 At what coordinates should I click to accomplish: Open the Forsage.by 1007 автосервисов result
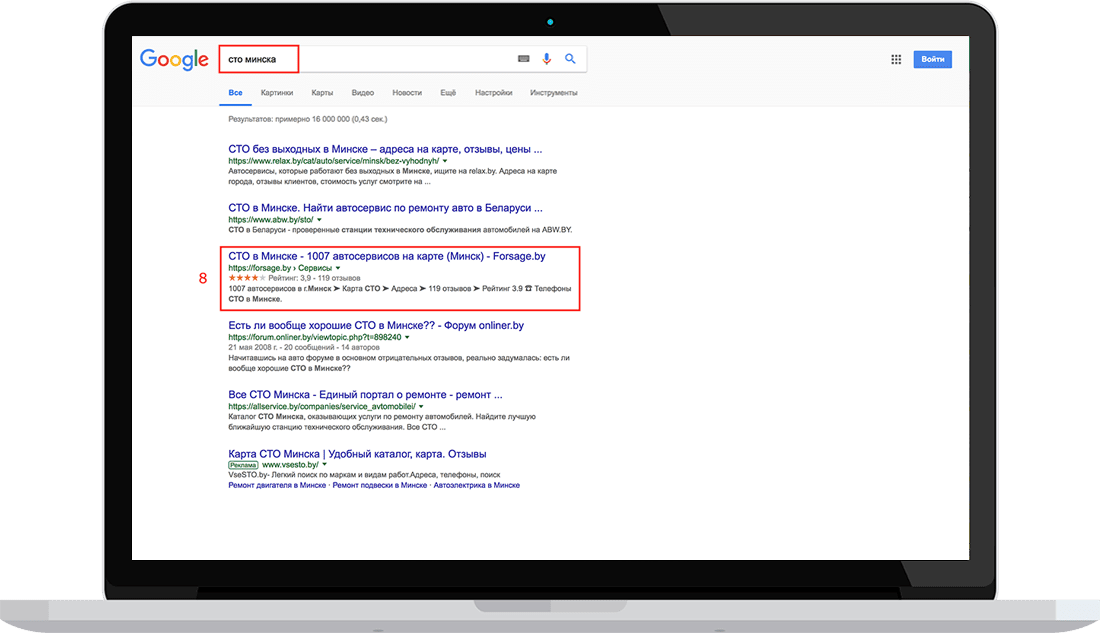387,256
